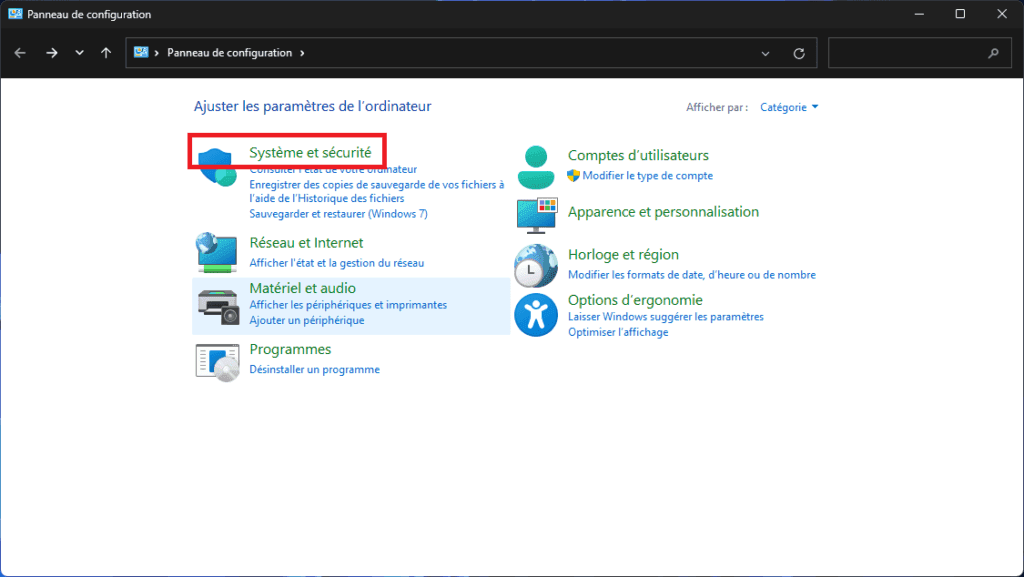Open Comptes d'utilisateurs category
Viewport: 1024px width, 577px height.
(638, 155)
